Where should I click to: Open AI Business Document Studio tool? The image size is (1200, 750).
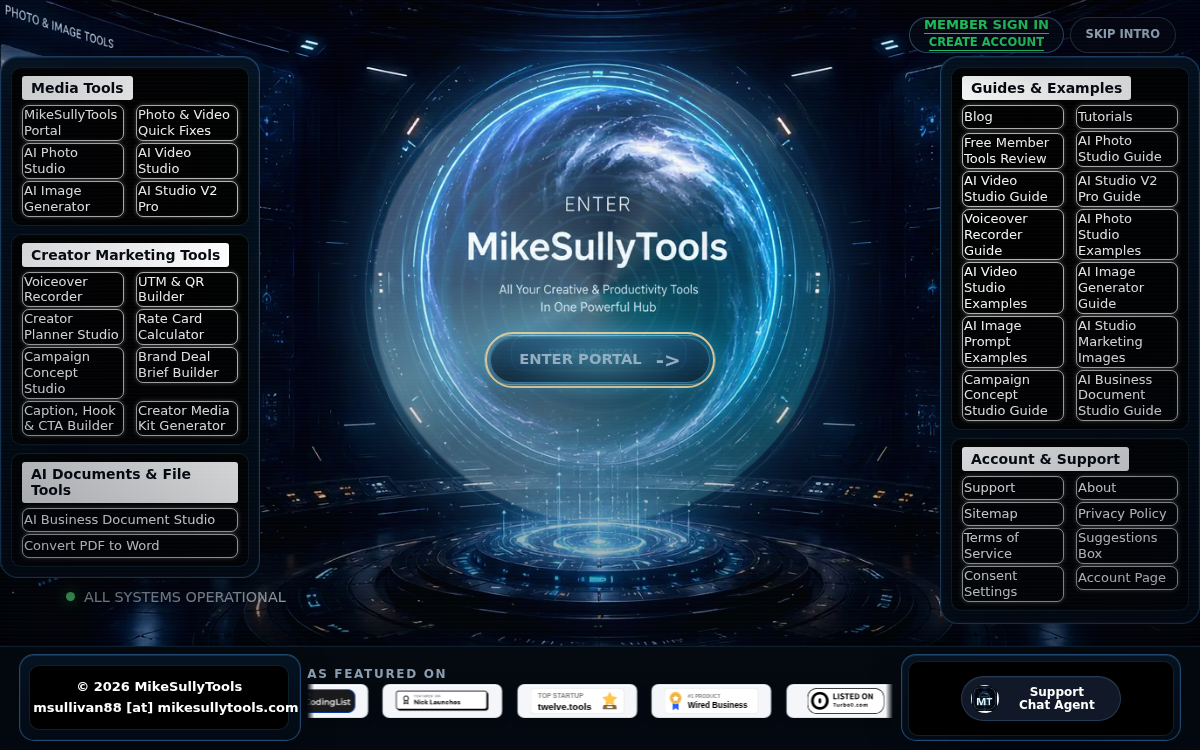(130, 520)
